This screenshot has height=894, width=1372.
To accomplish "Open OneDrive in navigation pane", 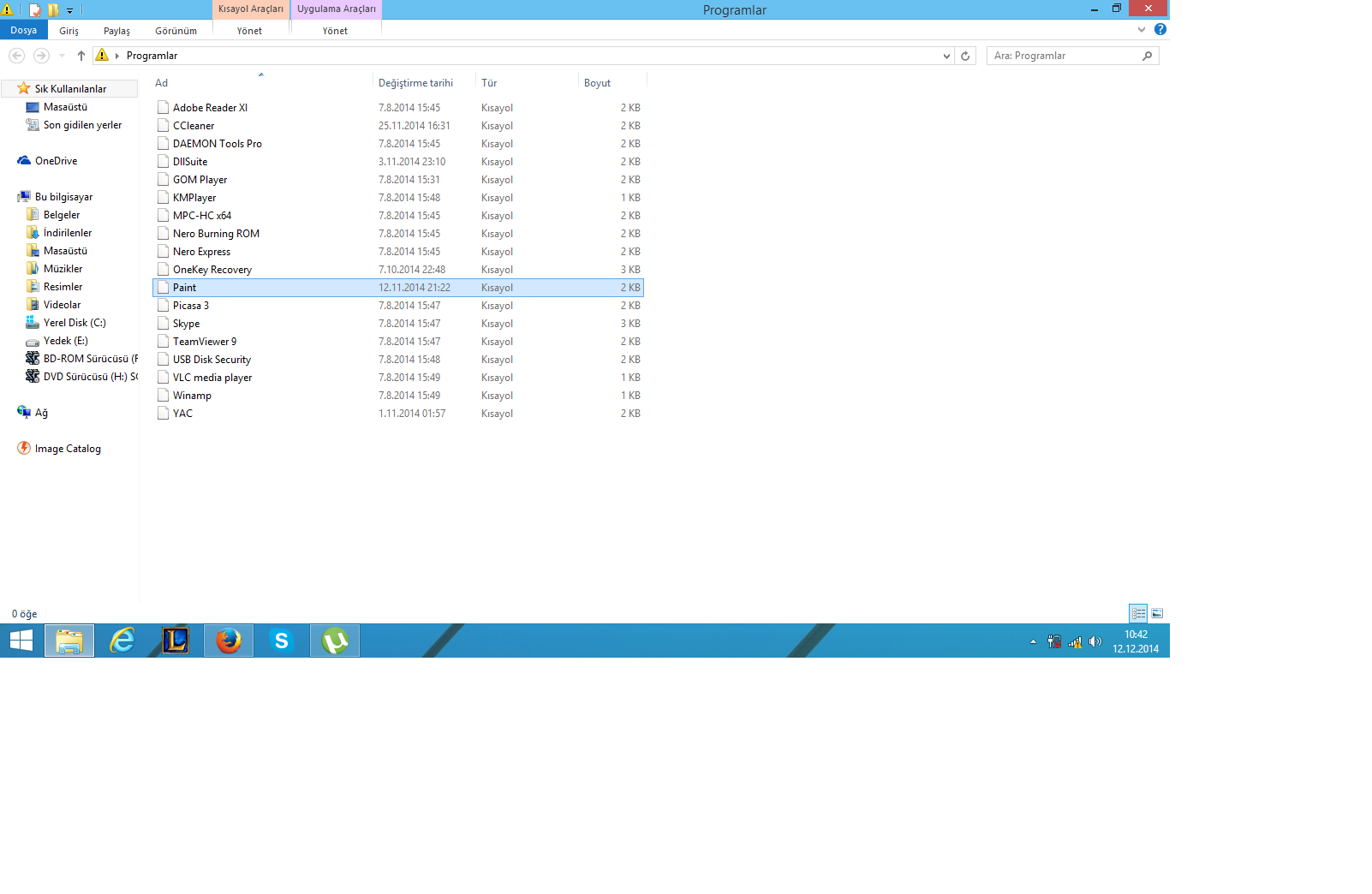I will click(x=56, y=161).
